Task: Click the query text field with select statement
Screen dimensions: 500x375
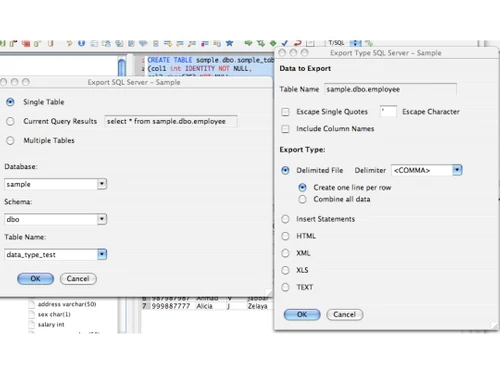Action: point(171,121)
